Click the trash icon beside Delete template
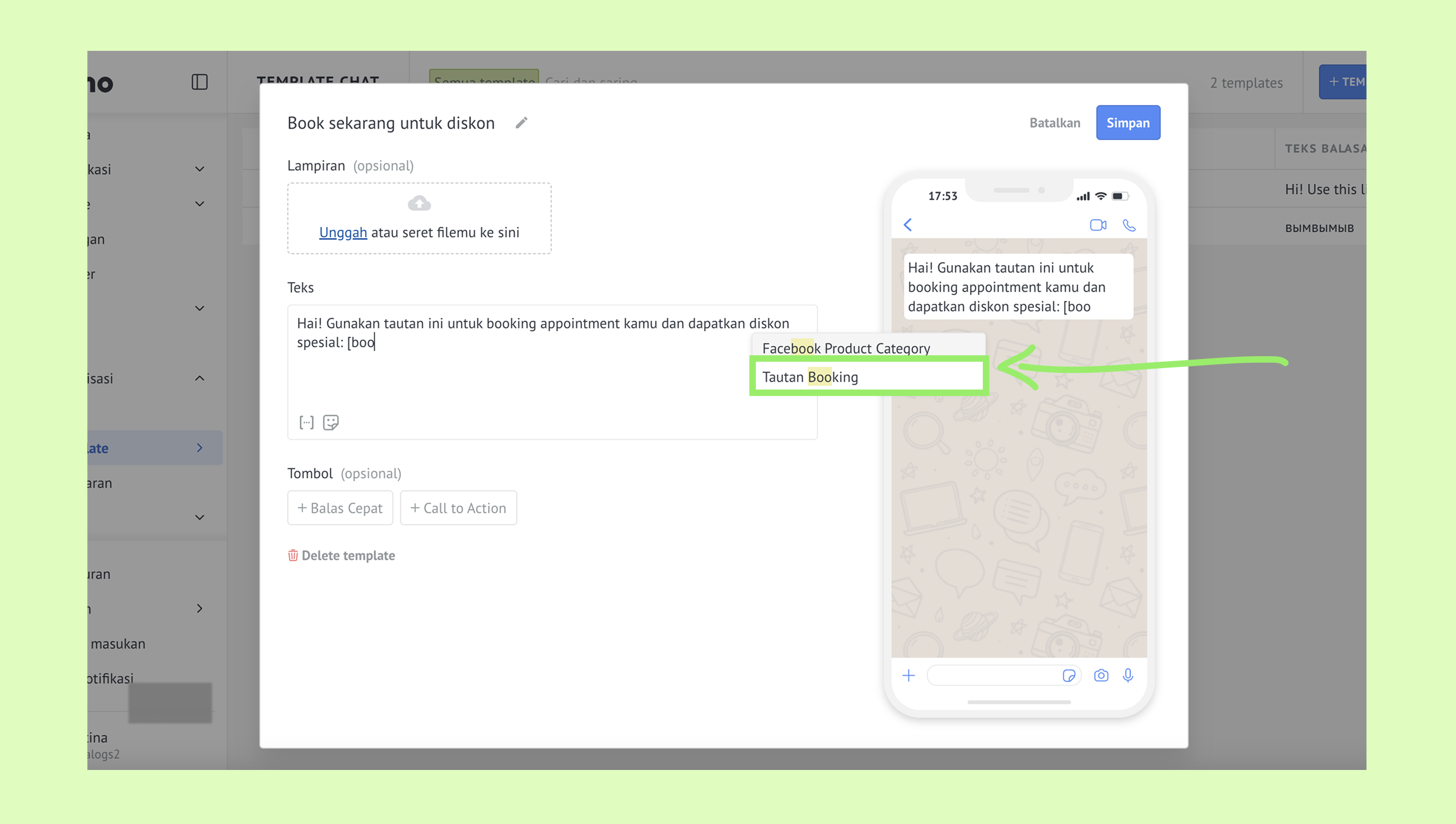 point(293,555)
